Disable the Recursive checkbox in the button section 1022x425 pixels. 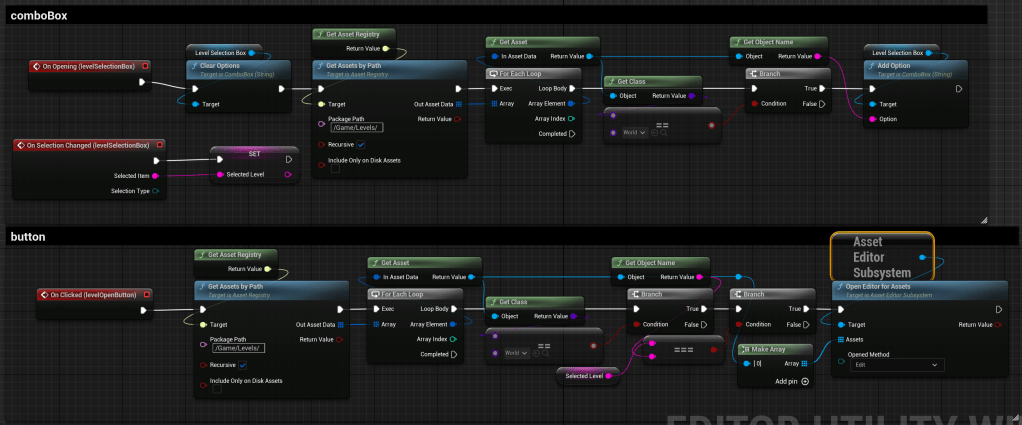click(x=243, y=365)
